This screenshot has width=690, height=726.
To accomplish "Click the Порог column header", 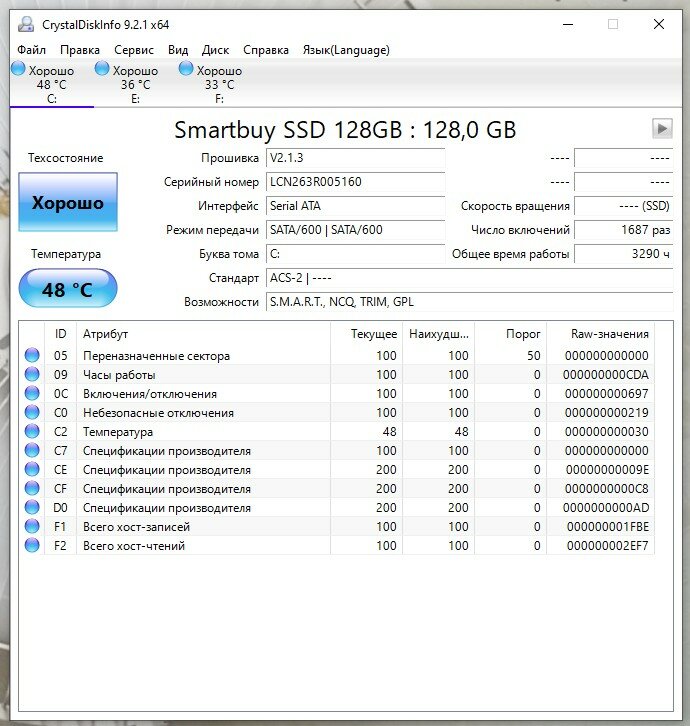I will click(x=510, y=334).
